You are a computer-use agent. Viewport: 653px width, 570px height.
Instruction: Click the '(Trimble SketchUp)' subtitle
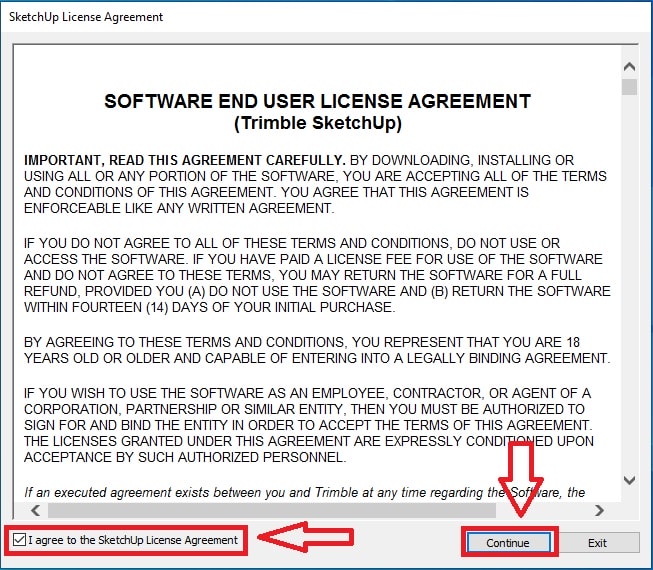pyautogui.click(x=318, y=123)
